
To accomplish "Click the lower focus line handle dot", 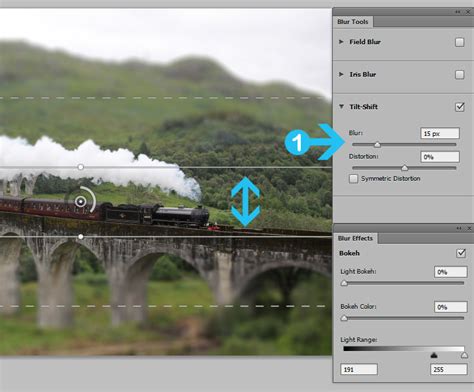I will click(x=81, y=236).
